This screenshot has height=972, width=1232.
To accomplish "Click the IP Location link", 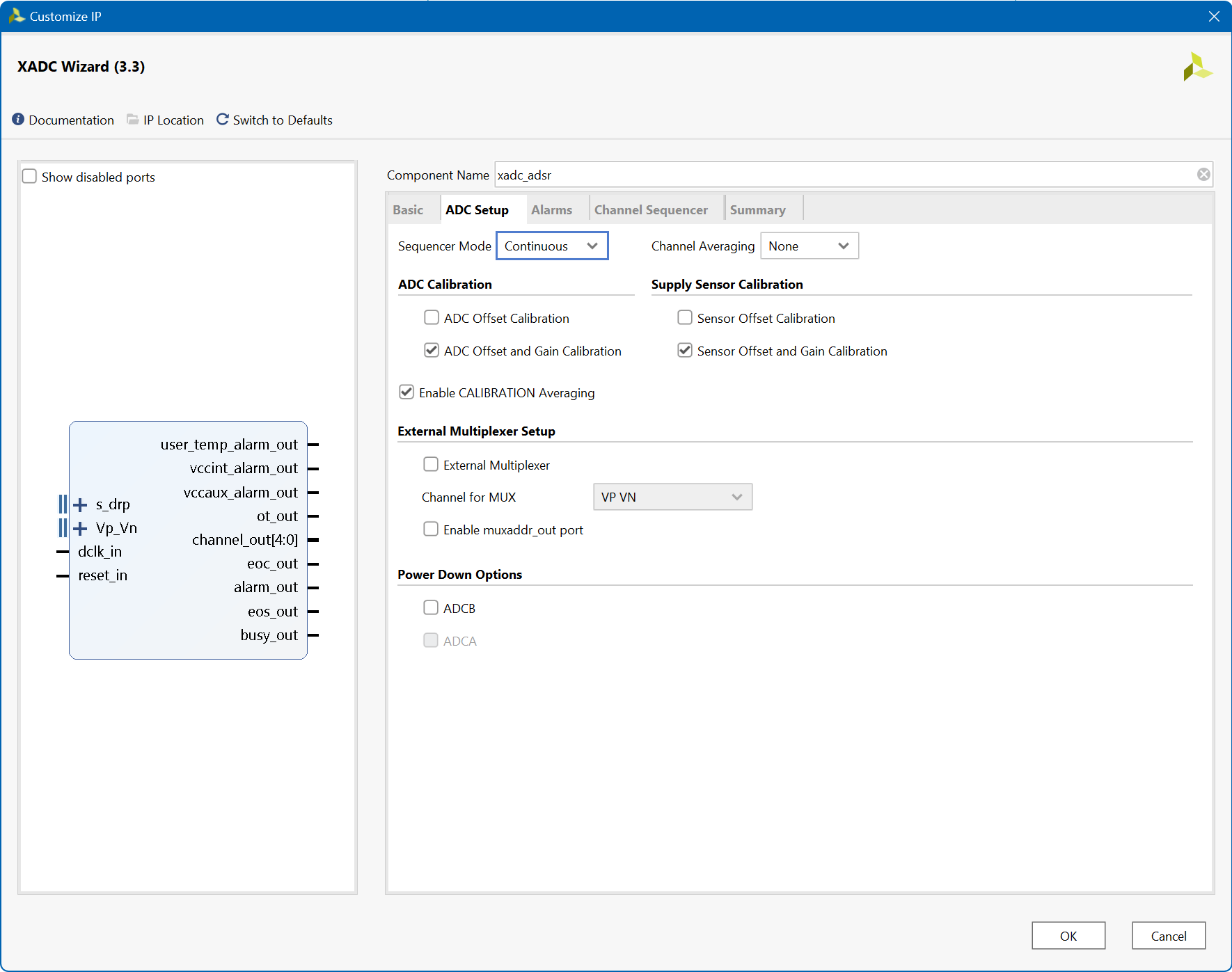I will point(173,120).
